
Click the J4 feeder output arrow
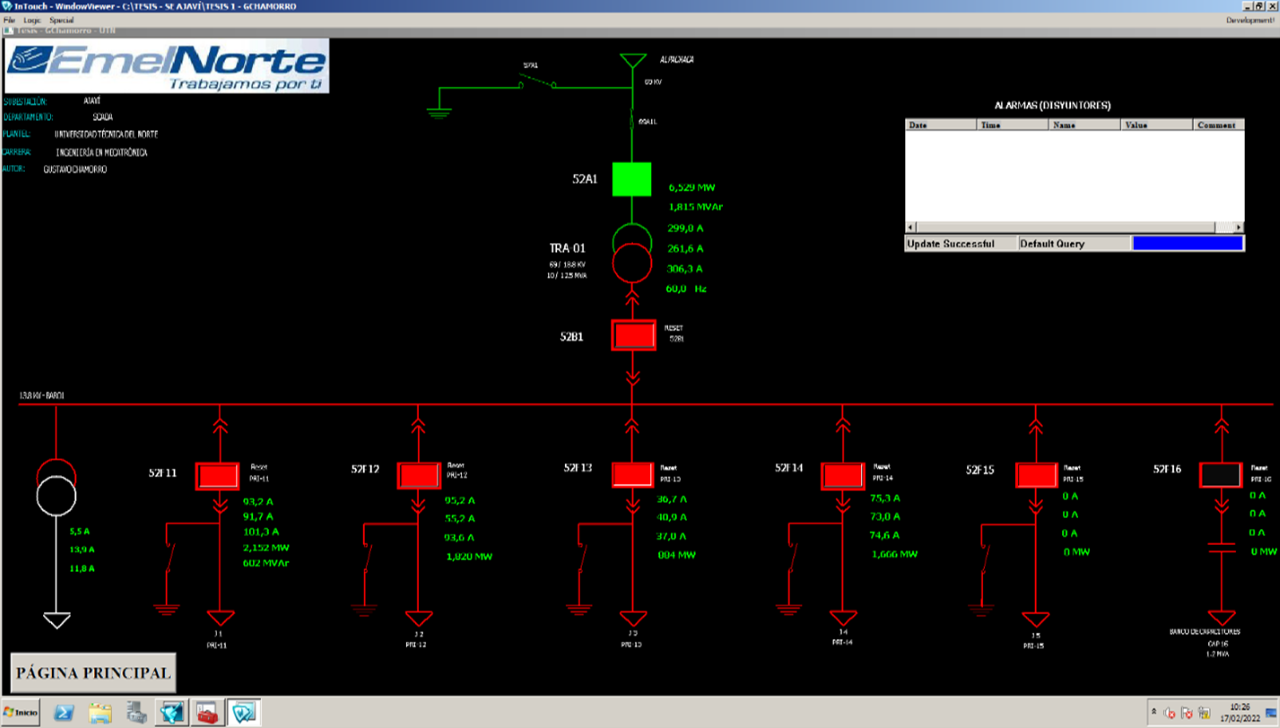coord(843,618)
